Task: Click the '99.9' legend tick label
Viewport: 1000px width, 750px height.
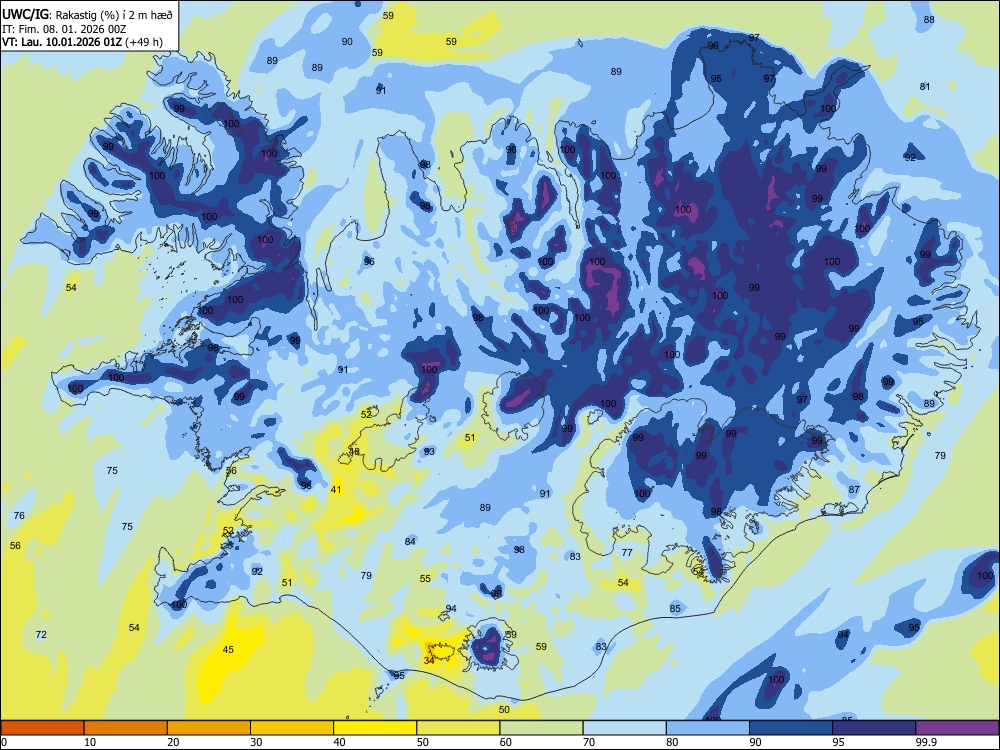Action: click(926, 742)
